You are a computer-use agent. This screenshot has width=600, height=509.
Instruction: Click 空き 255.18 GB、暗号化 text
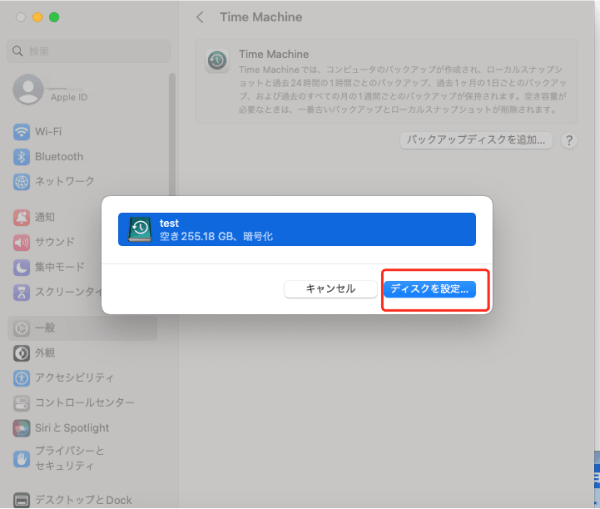pyautogui.click(x=216, y=237)
